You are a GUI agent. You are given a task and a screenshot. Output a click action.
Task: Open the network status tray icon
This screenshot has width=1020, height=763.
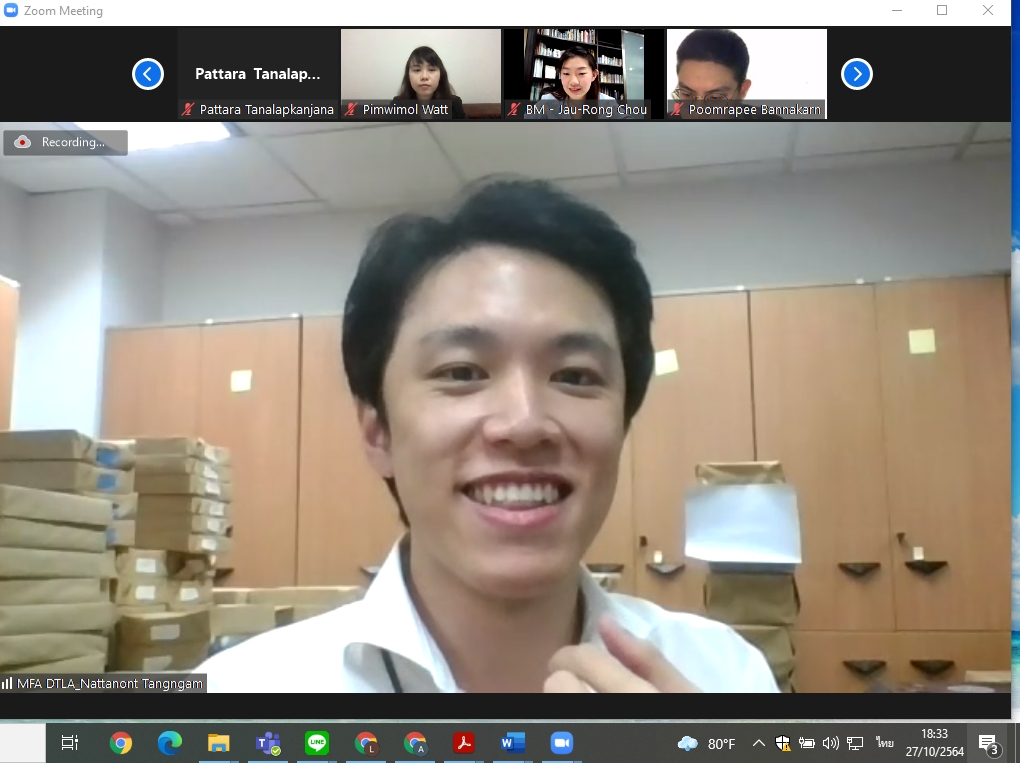click(x=855, y=743)
